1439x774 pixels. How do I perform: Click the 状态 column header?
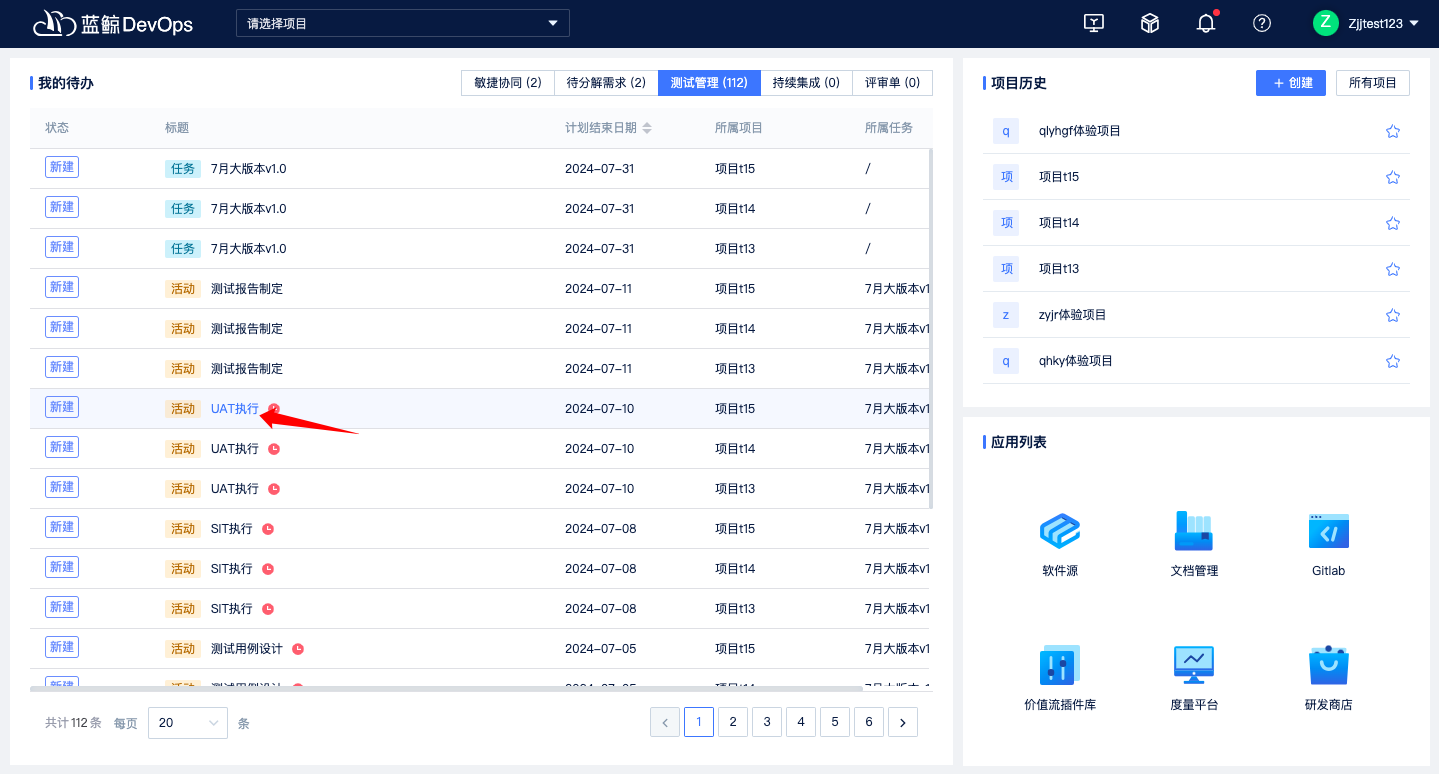click(x=57, y=128)
